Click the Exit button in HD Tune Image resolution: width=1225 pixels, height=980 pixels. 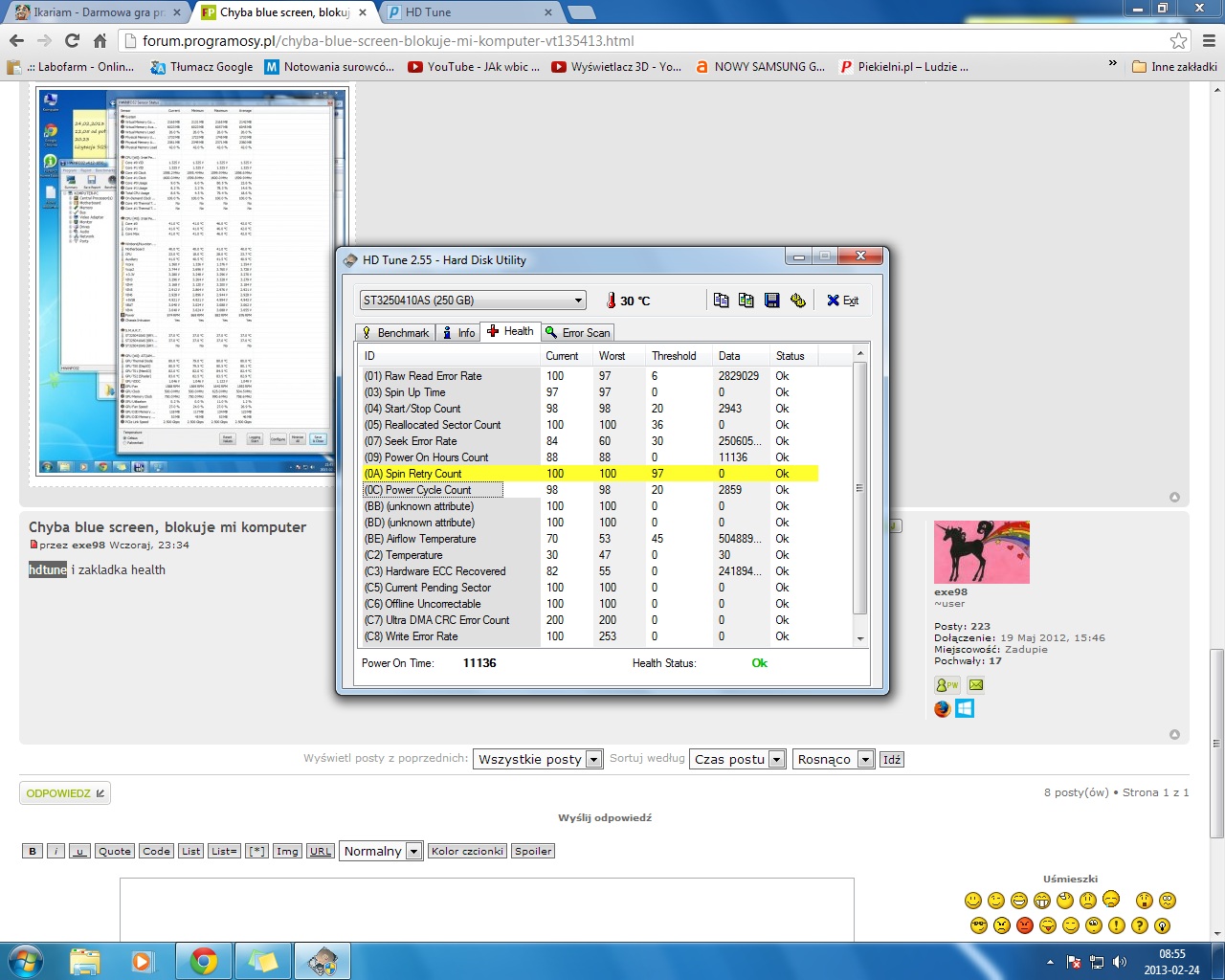click(843, 301)
